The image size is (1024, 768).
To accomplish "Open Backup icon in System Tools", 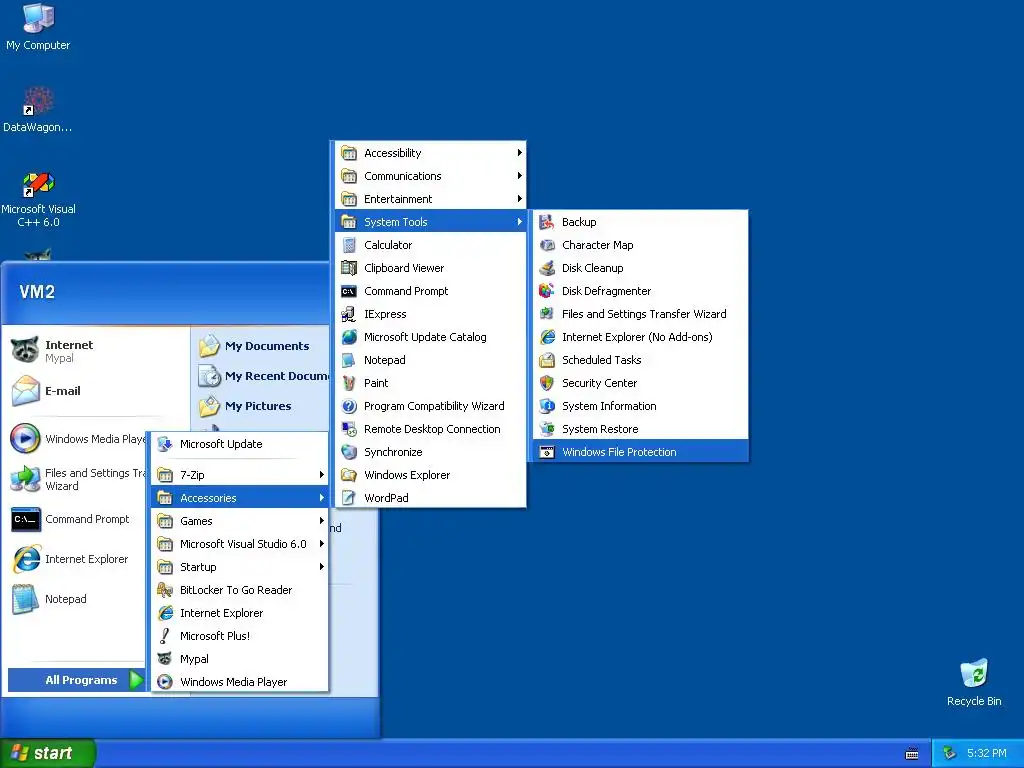I will click(547, 222).
